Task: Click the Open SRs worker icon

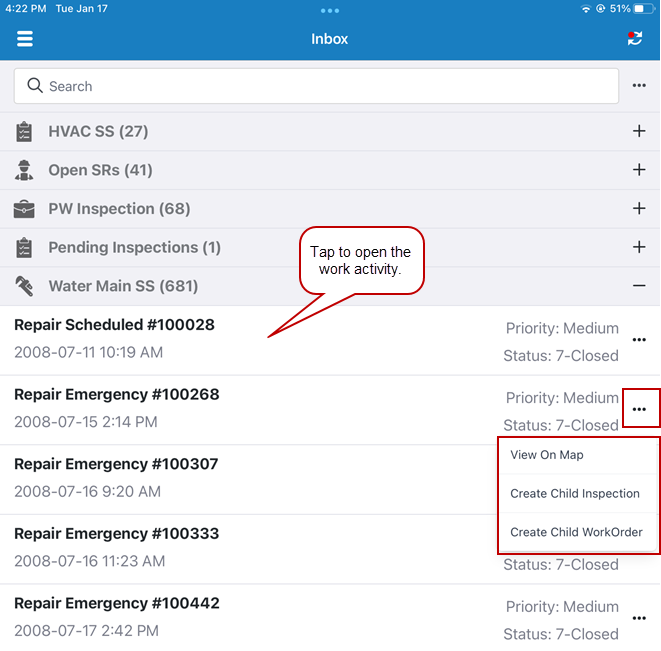Action: coord(24,170)
